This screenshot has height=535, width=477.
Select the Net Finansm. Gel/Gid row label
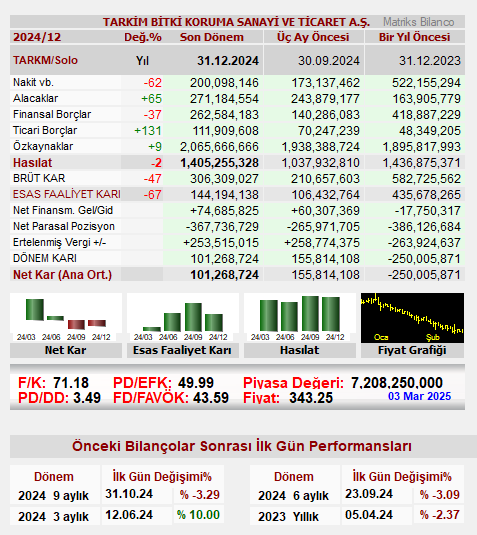[x=63, y=211]
